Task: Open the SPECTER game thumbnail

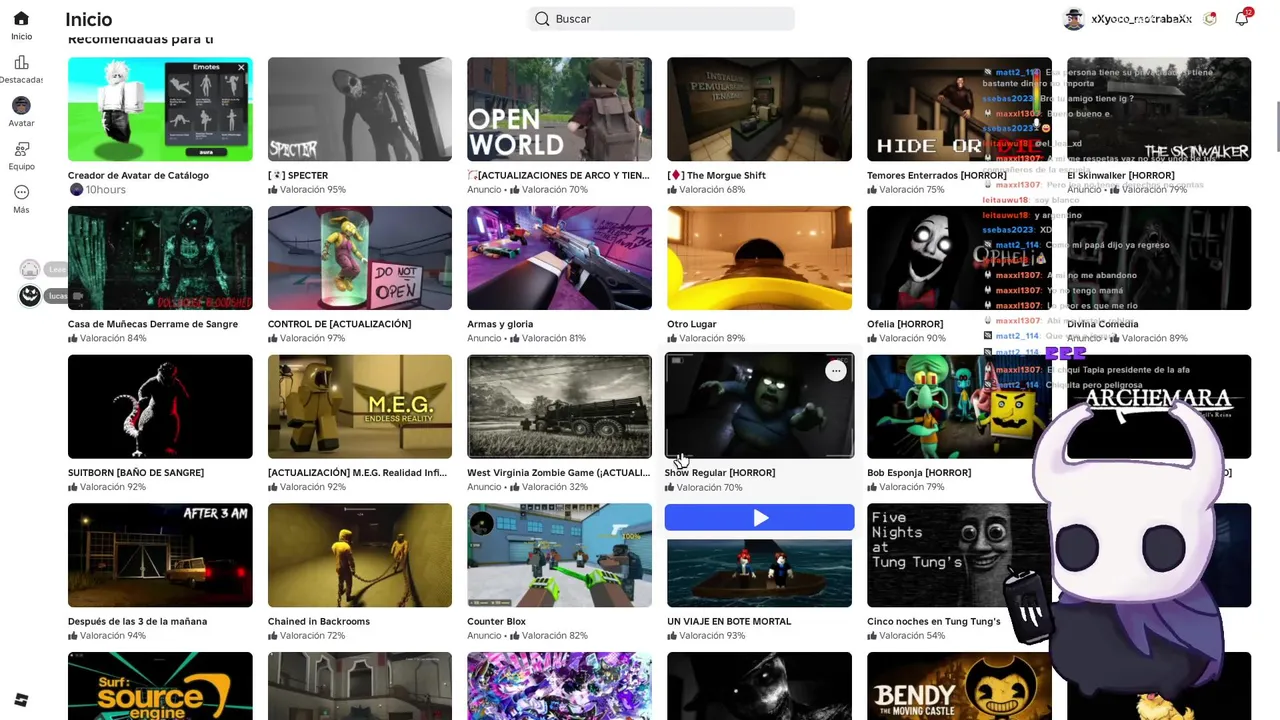Action: pos(360,109)
